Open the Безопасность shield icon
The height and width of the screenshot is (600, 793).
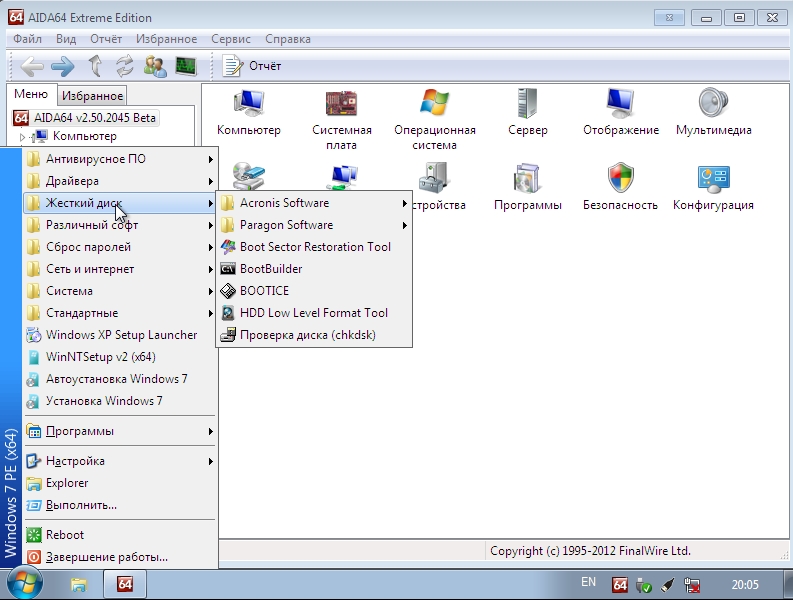point(620,179)
